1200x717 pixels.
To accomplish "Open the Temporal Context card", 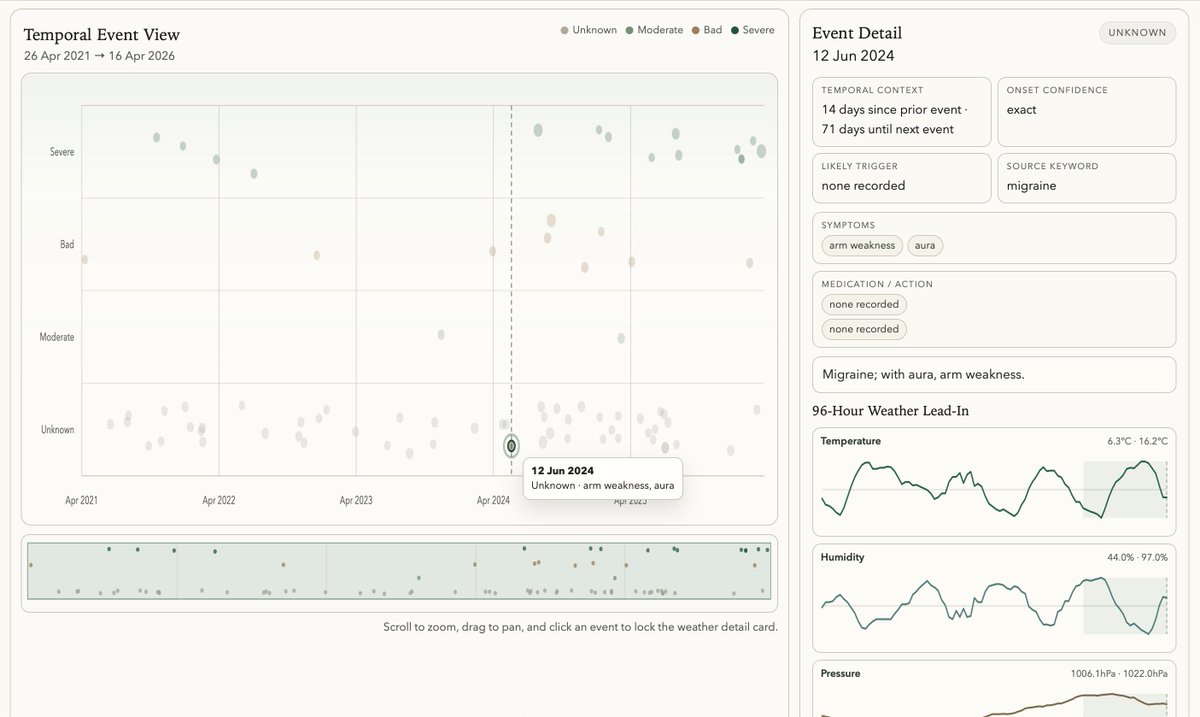I will (902, 112).
